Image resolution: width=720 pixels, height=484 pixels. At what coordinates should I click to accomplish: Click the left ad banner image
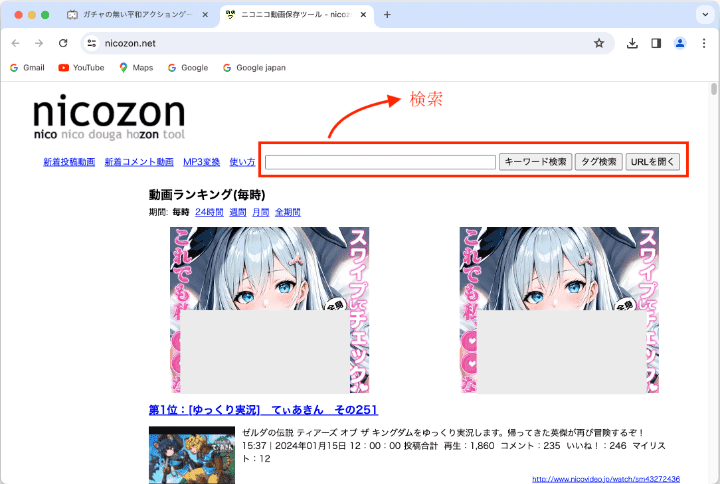tap(270, 310)
